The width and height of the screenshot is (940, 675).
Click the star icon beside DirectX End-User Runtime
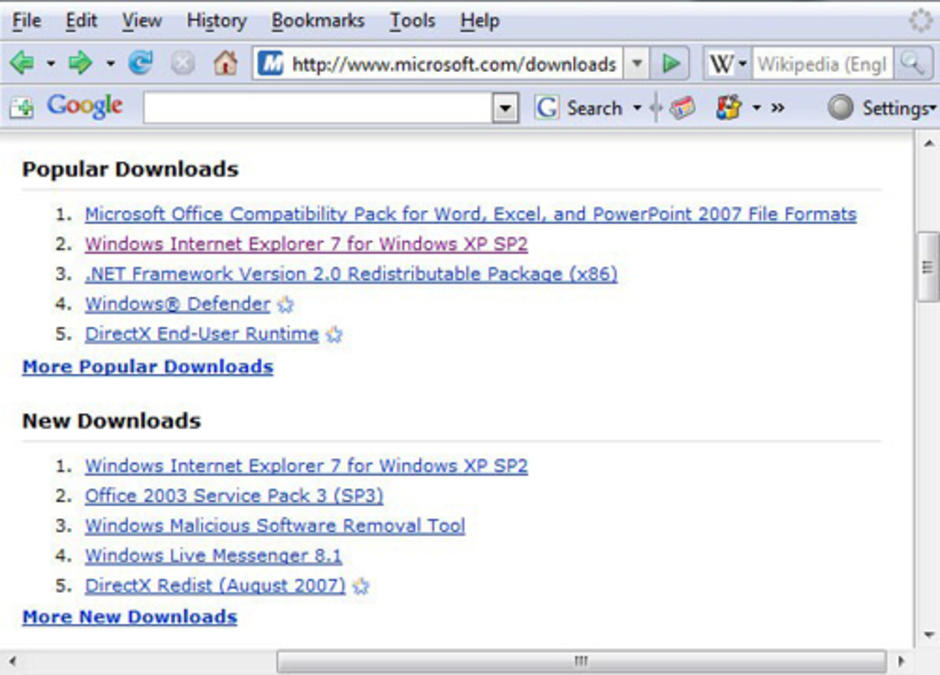coord(334,335)
